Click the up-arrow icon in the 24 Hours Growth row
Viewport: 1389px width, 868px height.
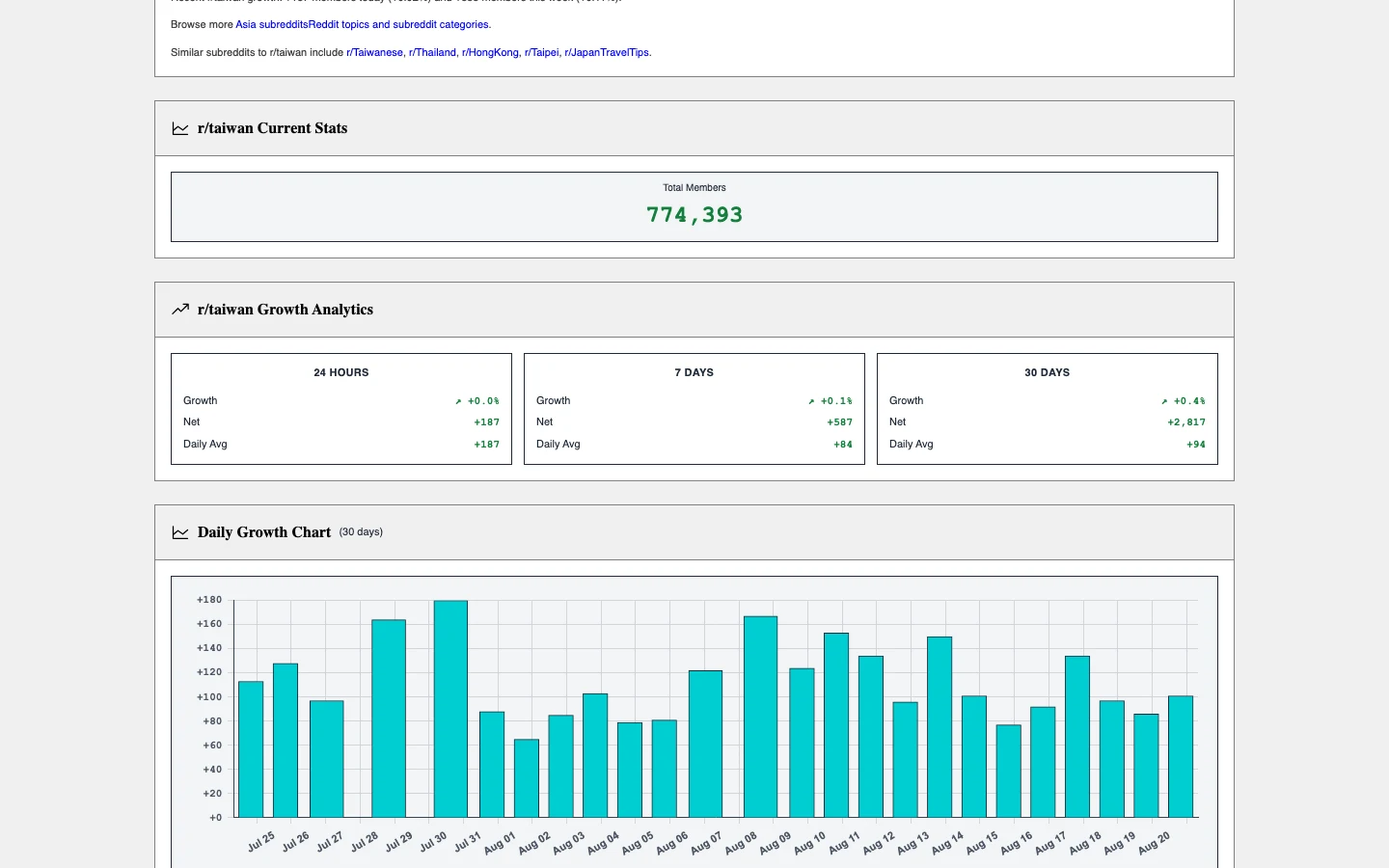[x=458, y=401]
